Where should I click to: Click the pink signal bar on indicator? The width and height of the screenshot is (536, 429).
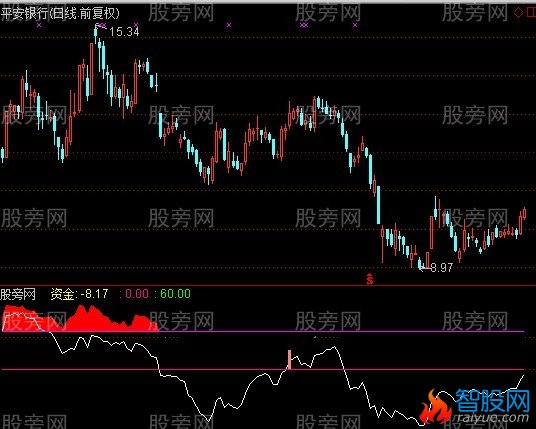pyautogui.click(x=290, y=359)
